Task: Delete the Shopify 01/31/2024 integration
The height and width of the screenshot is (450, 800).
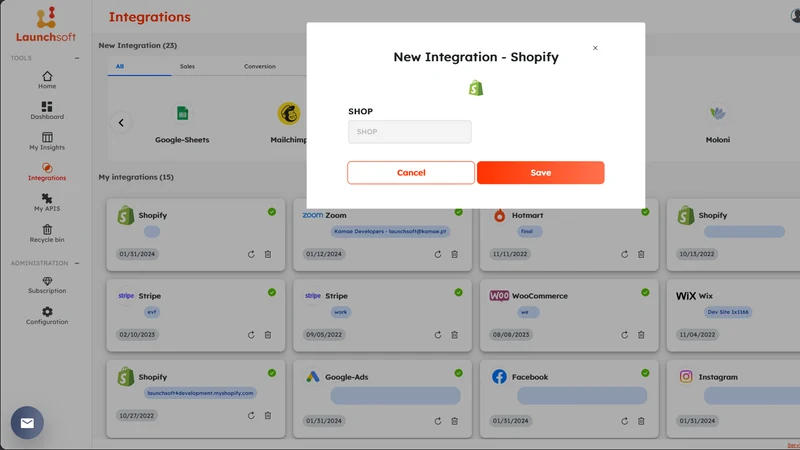Action: tap(268, 254)
